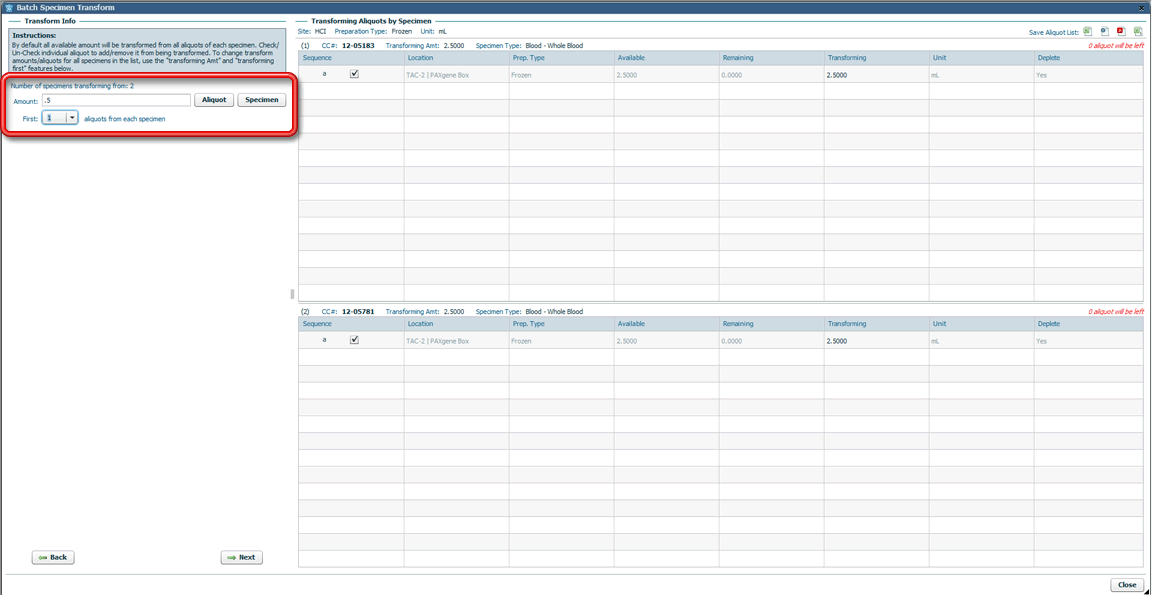Image resolution: width=1152 pixels, height=595 pixels.
Task: Edit Transforming value 2.5000 for specimen 12-05183
Action: click(x=876, y=75)
